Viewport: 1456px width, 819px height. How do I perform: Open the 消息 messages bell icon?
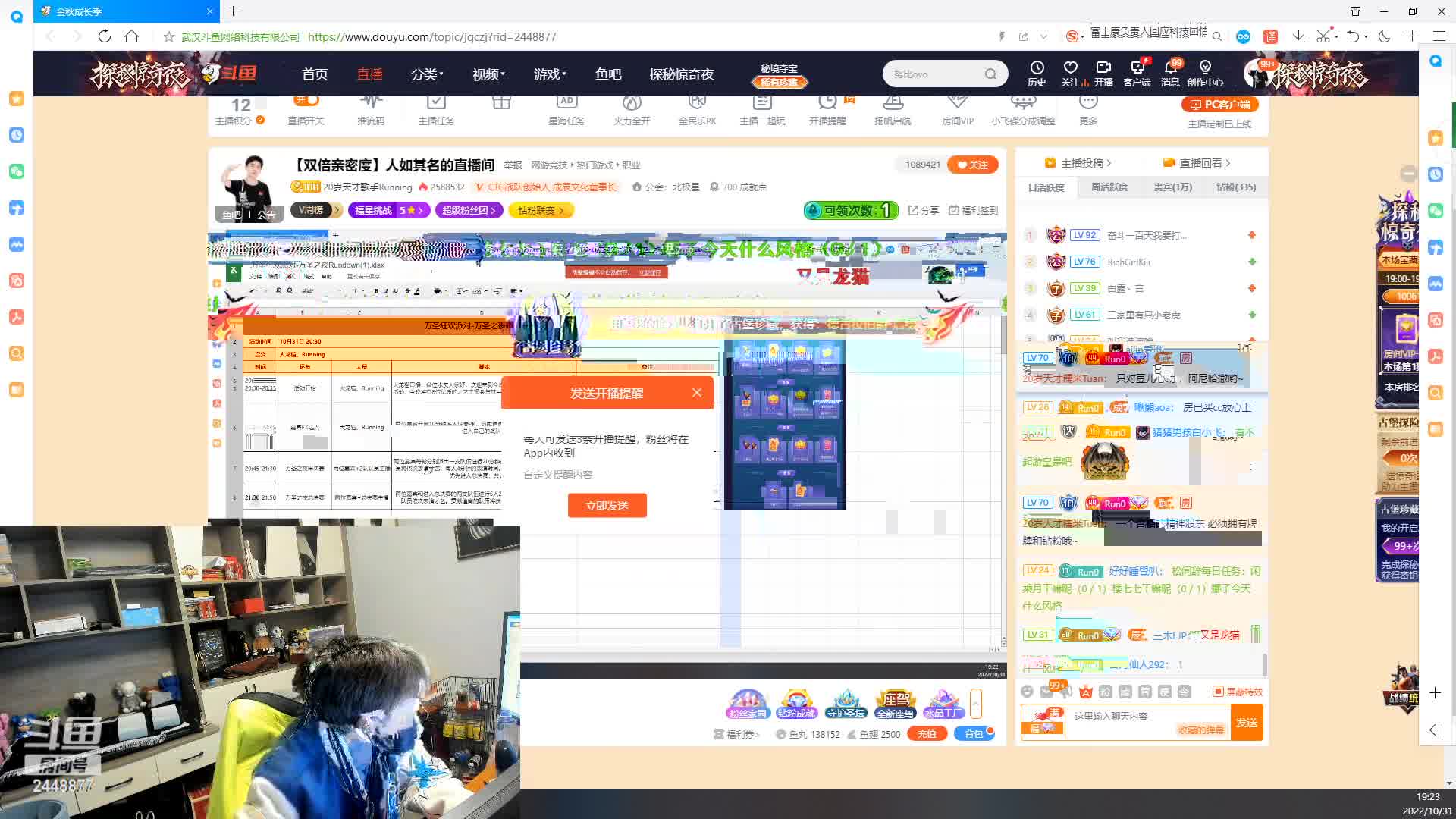[x=1170, y=74]
